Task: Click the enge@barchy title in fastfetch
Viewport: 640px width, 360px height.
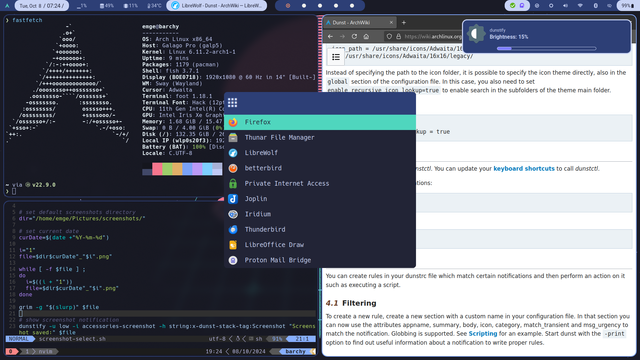Action: pos(160,27)
